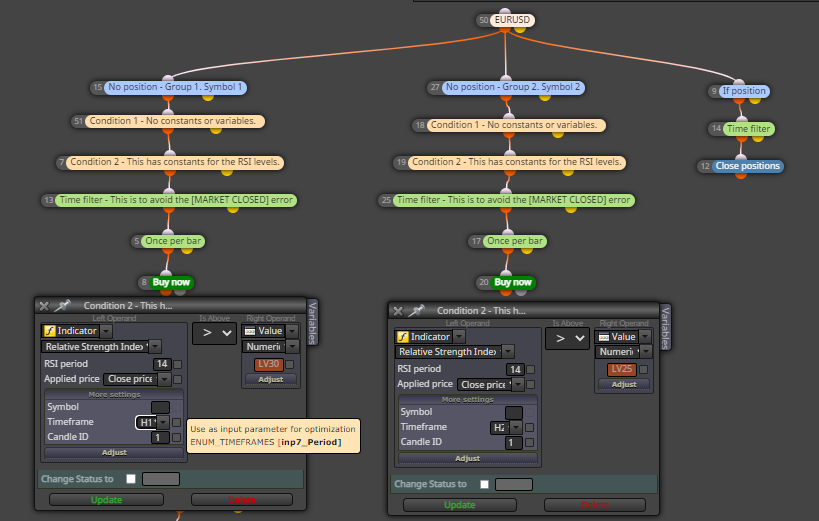Toggle Timeframe optimization checkbox in left panel

[177, 422]
